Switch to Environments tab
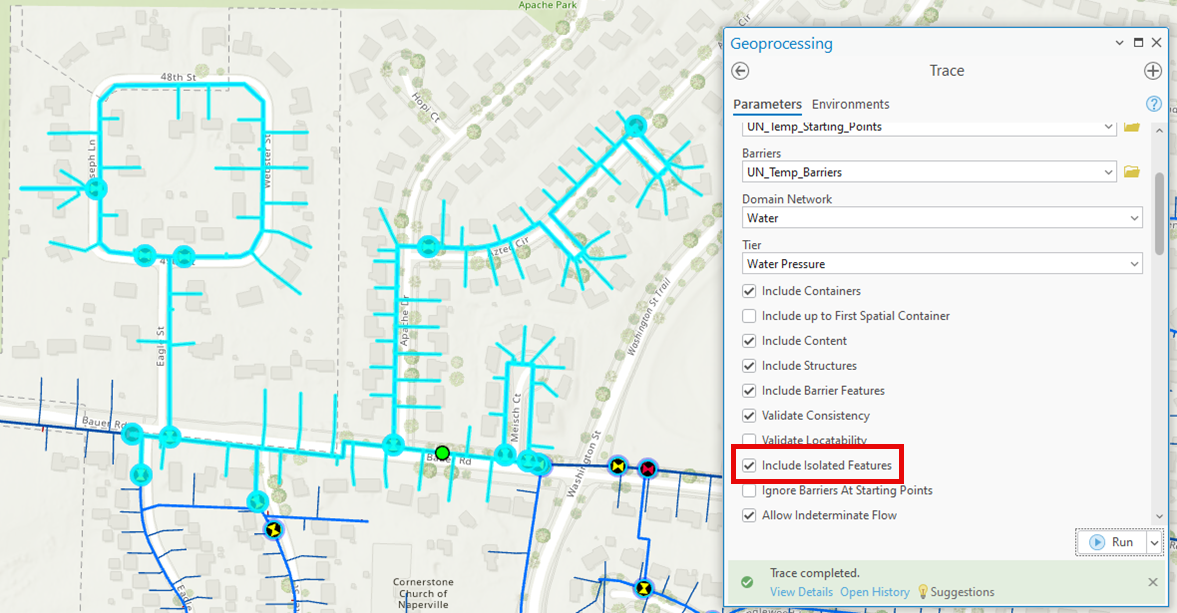 pos(850,104)
